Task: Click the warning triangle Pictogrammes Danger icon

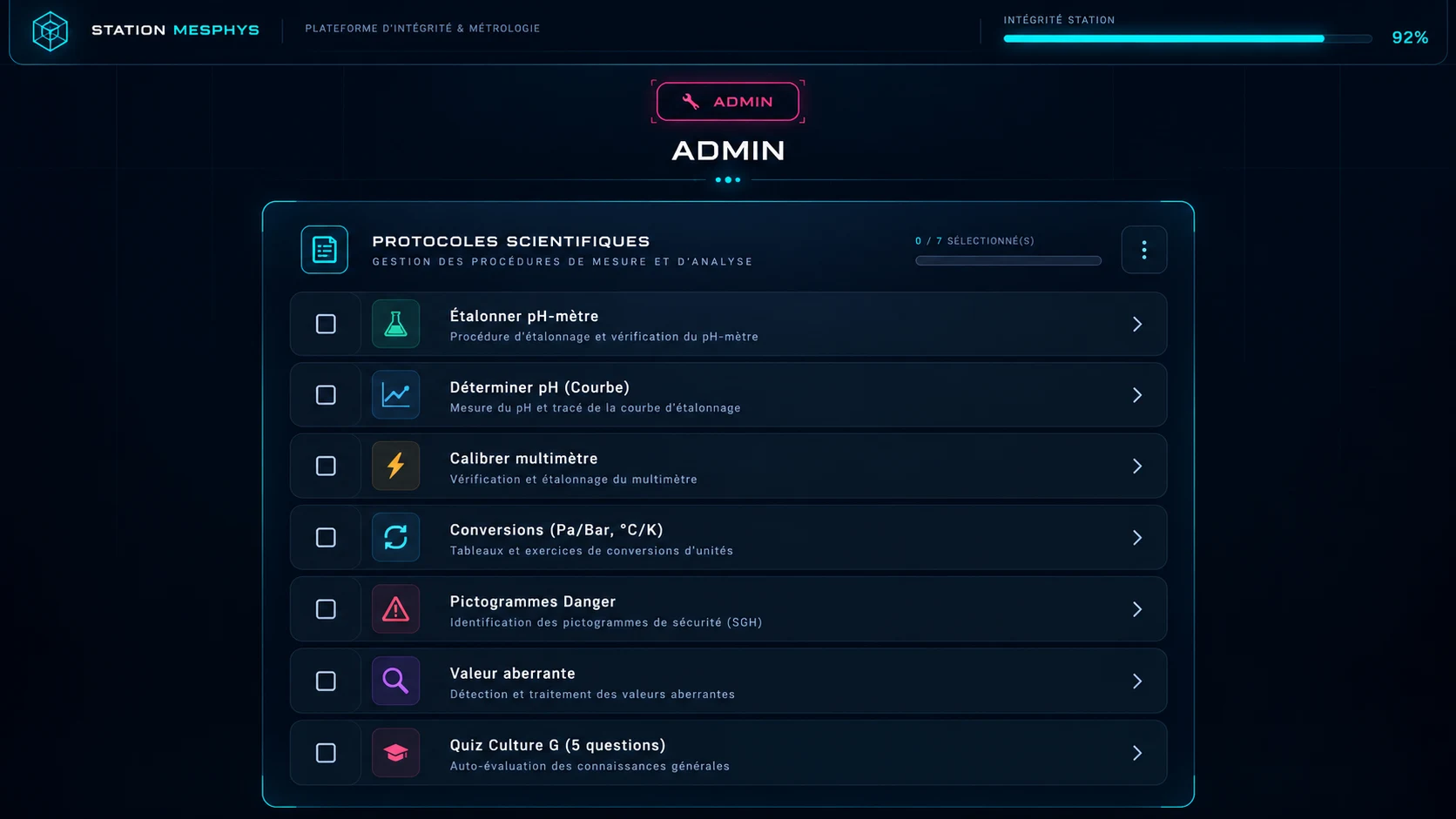Action: coord(395,609)
